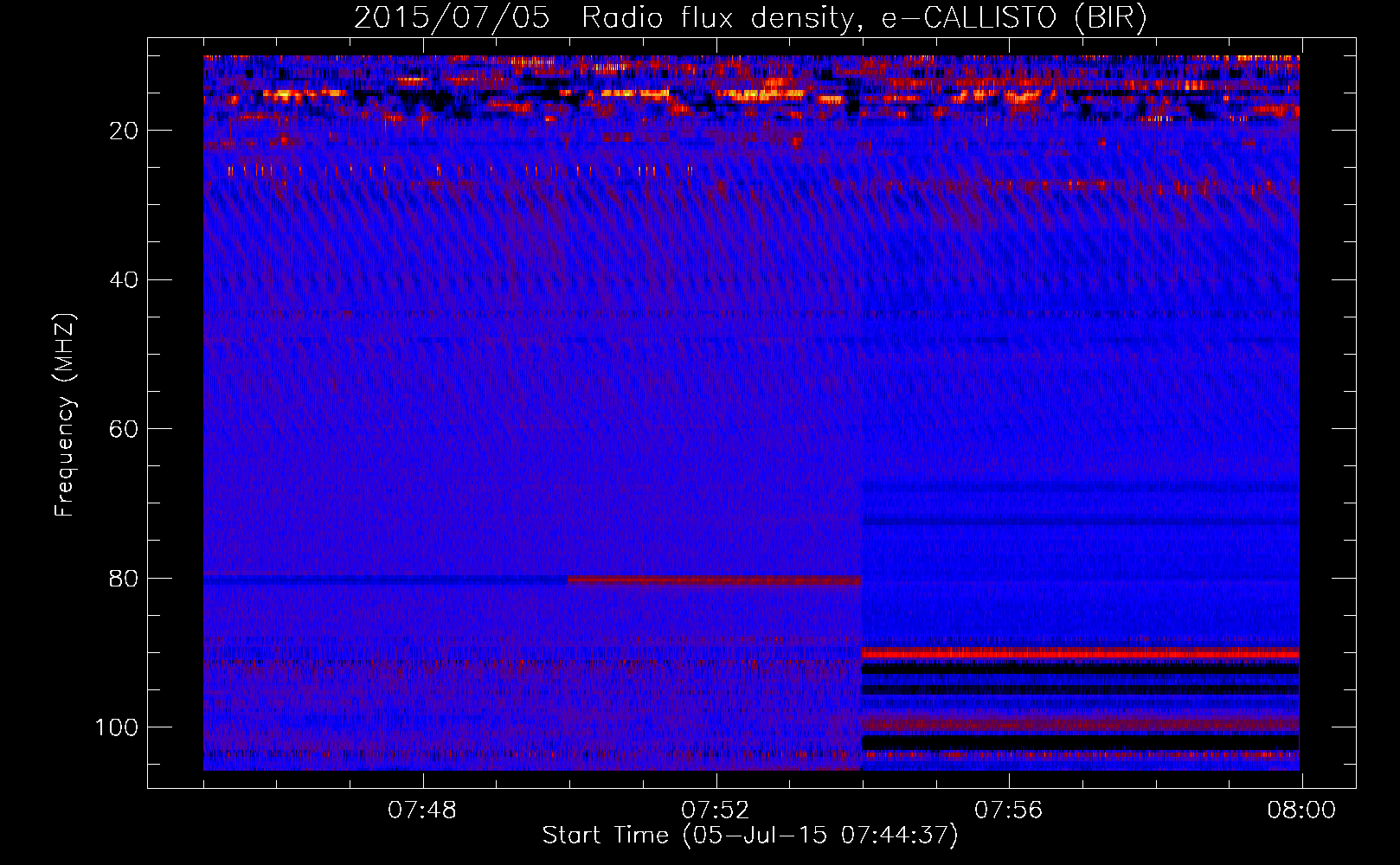This screenshot has height=865, width=1400.
Task: Click the 08:00 time tick label
Action: click(1301, 811)
